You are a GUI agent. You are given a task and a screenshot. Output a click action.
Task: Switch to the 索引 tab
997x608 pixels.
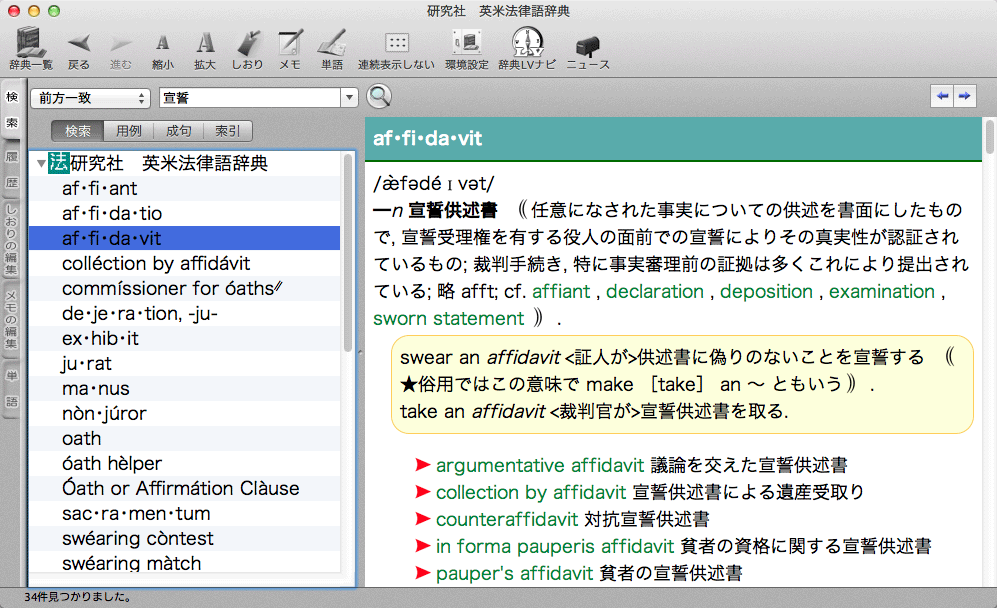[x=228, y=131]
